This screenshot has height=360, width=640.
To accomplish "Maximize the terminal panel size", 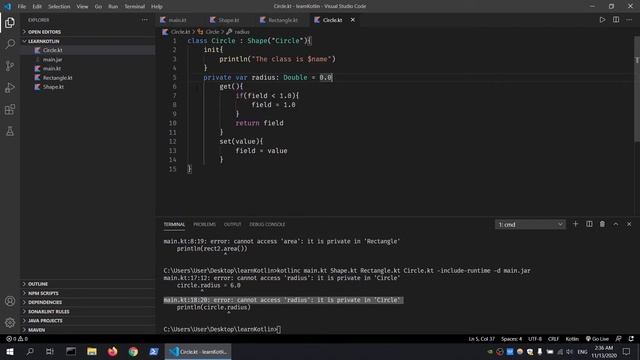I will pos(616,224).
